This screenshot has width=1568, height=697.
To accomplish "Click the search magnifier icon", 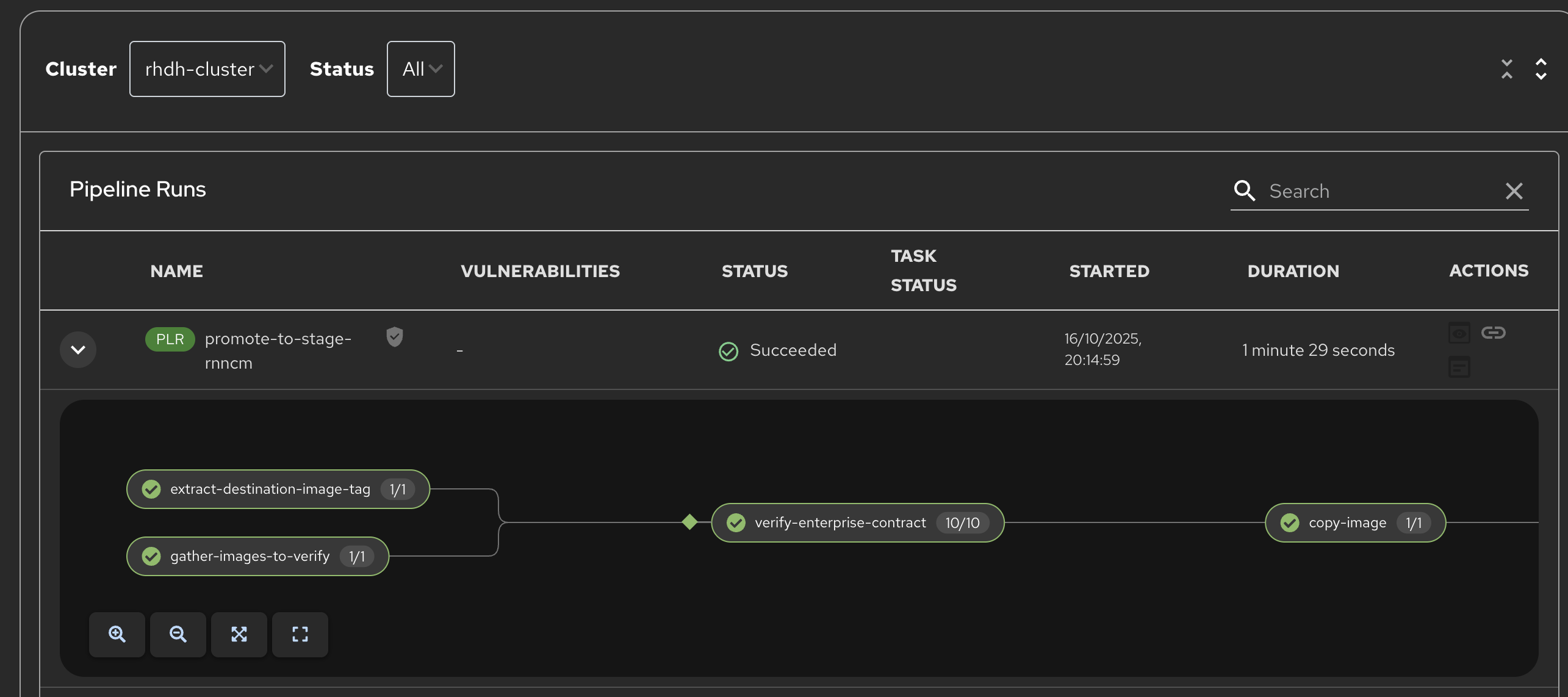I will (x=1244, y=191).
